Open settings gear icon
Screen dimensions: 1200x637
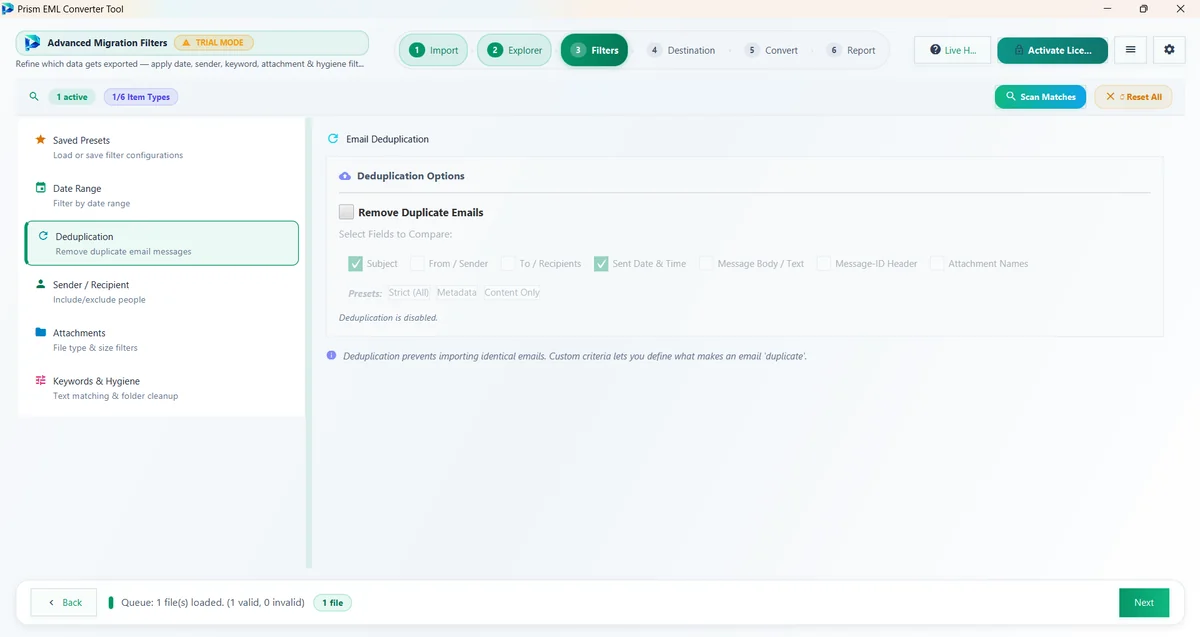tap(1170, 50)
